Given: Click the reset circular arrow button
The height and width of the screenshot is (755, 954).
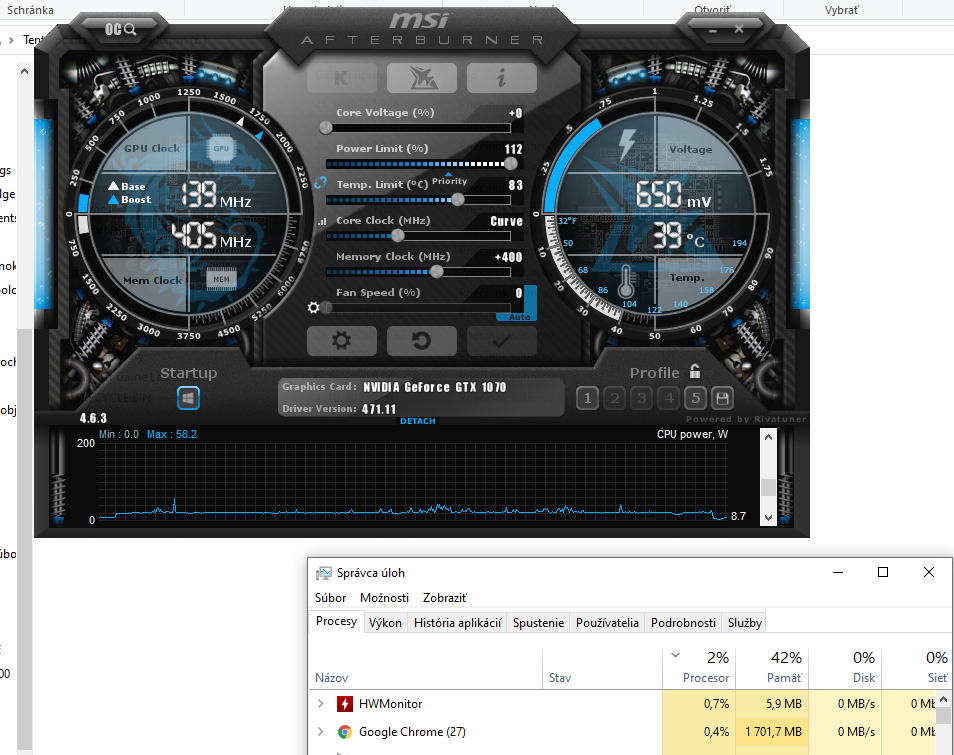Looking at the screenshot, I should click(x=422, y=341).
